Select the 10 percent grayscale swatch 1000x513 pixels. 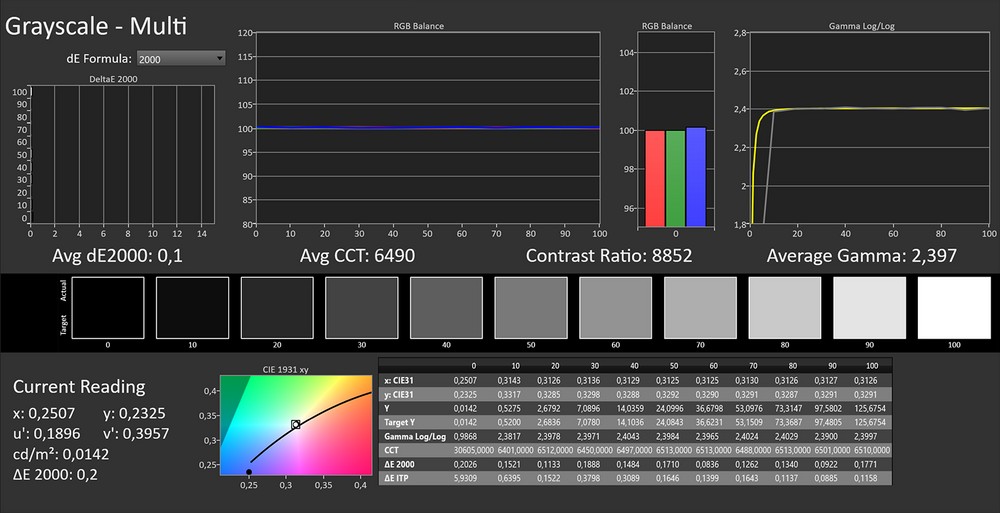(x=192, y=306)
